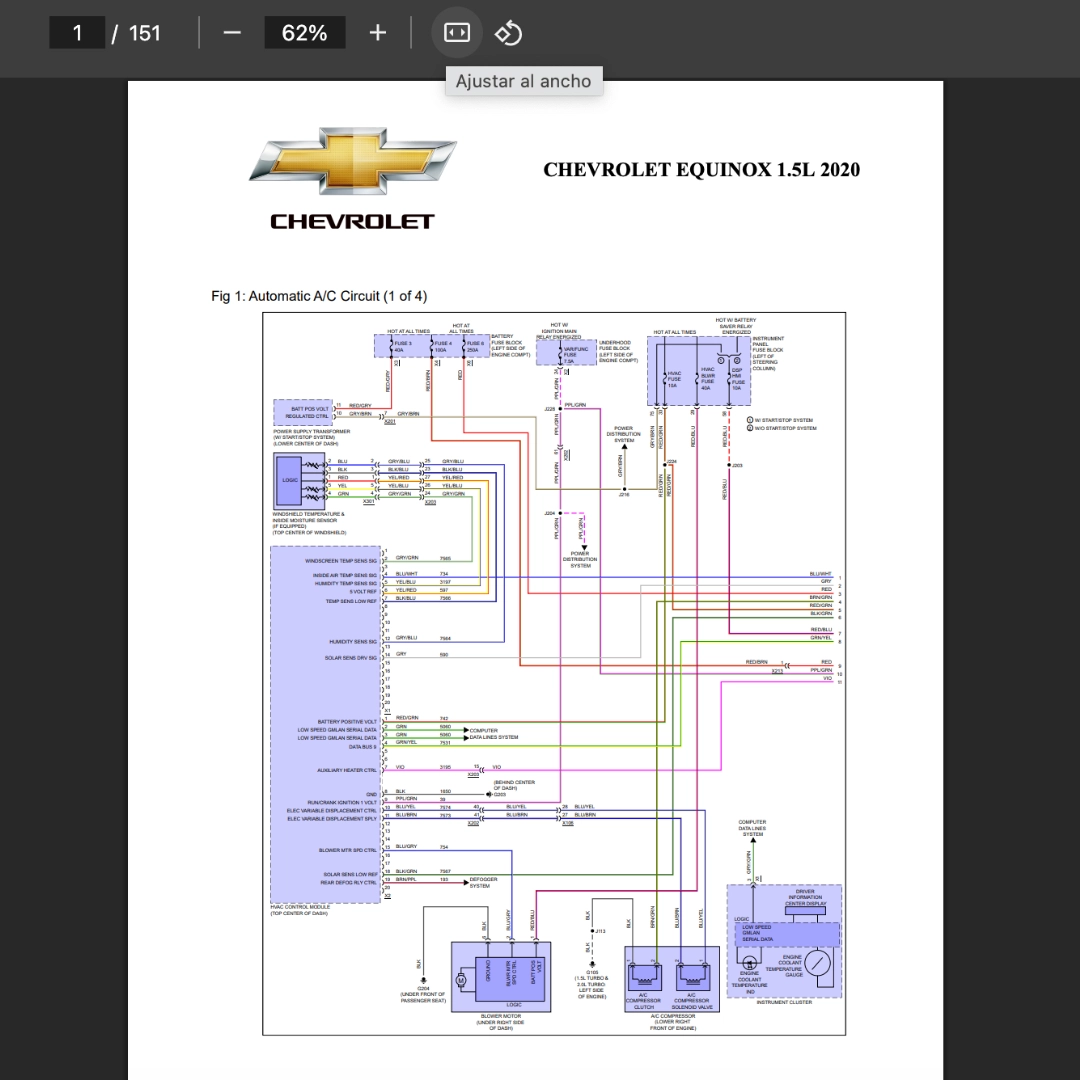This screenshot has width=1080, height=1080.
Task: Click the battery fuse block in diagram
Action: click(432, 346)
